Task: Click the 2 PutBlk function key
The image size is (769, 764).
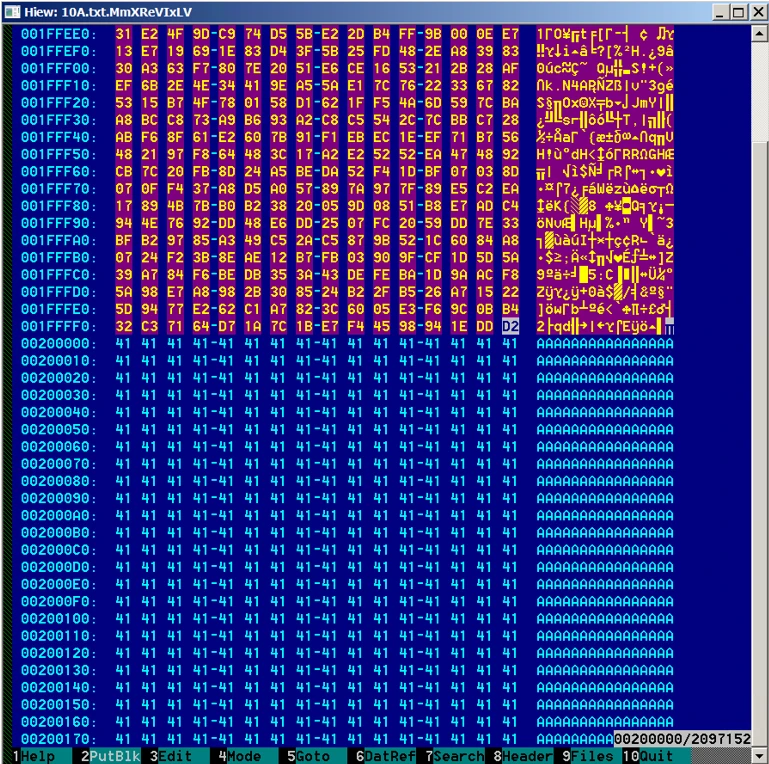Action: point(111,756)
